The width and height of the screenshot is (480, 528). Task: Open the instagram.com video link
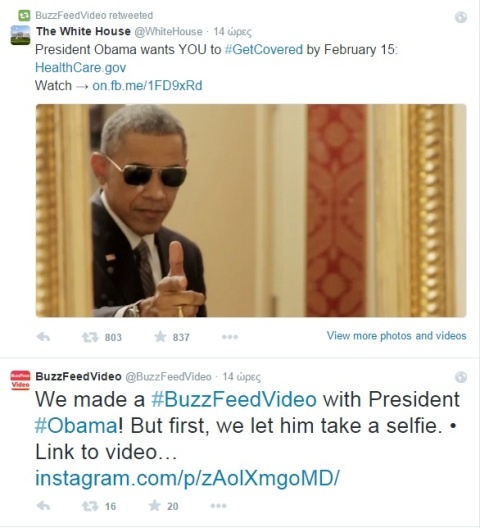(187, 478)
